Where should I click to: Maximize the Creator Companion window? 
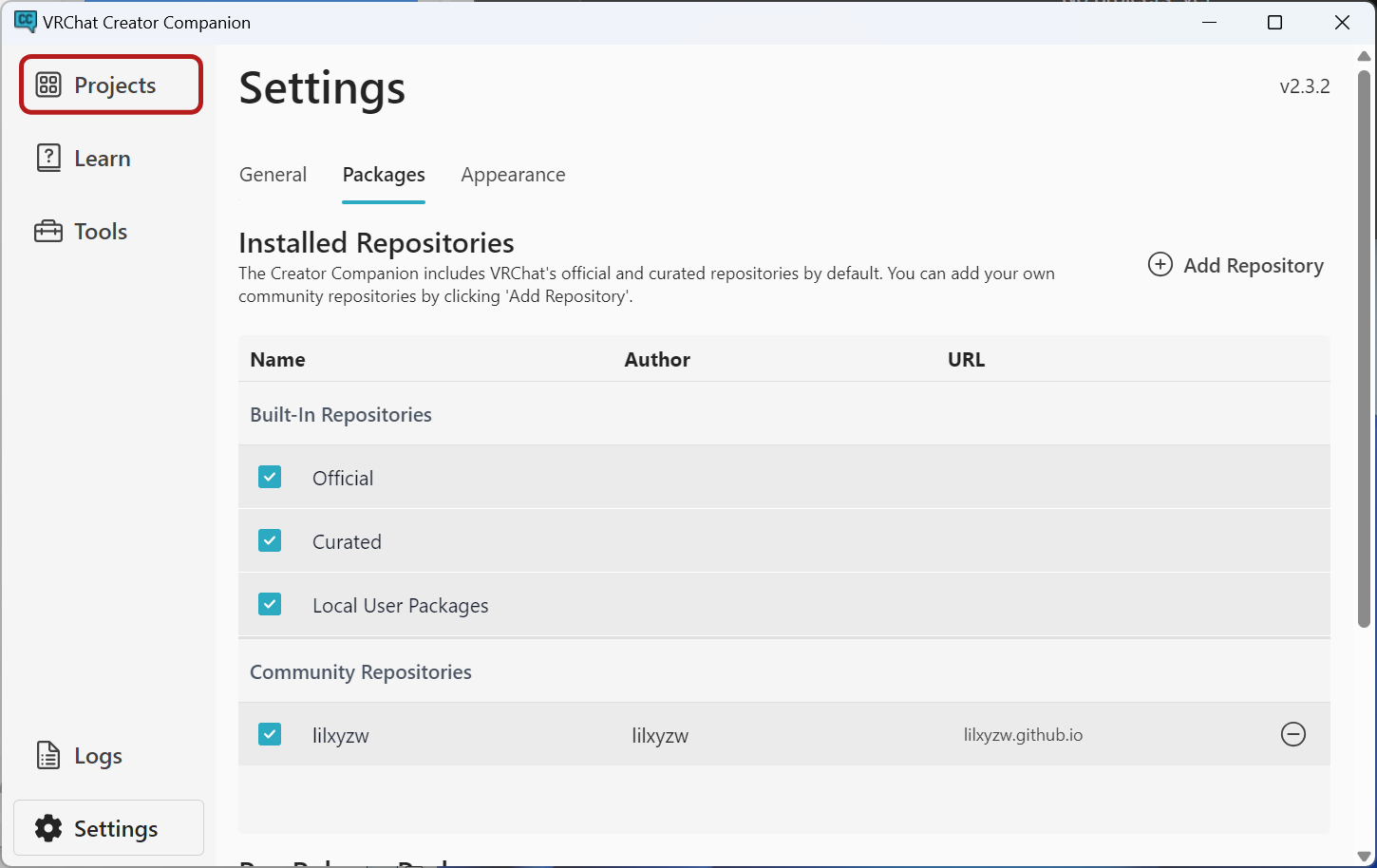pyautogui.click(x=1275, y=23)
